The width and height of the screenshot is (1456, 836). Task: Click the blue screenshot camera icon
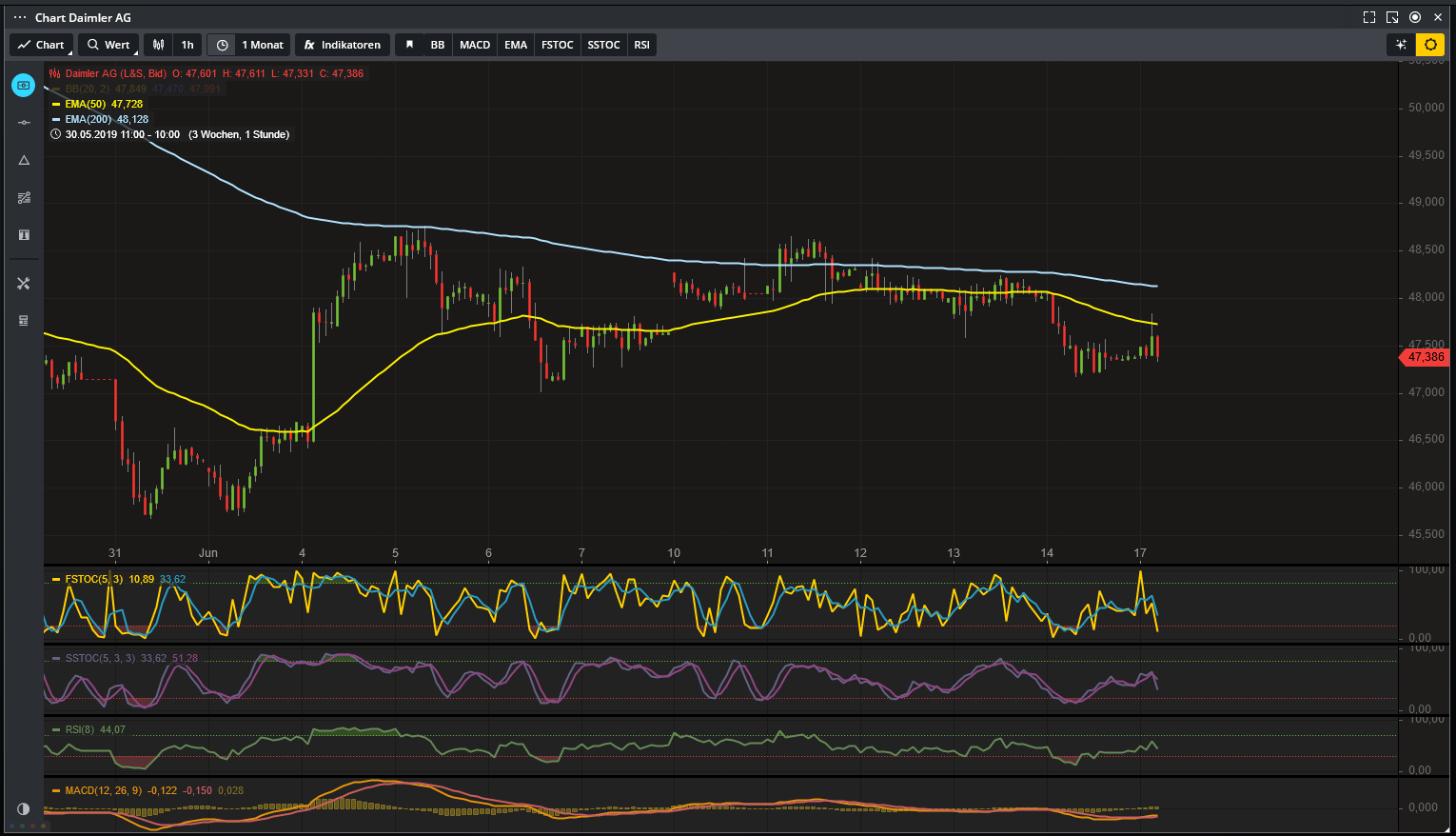pos(24,86)
